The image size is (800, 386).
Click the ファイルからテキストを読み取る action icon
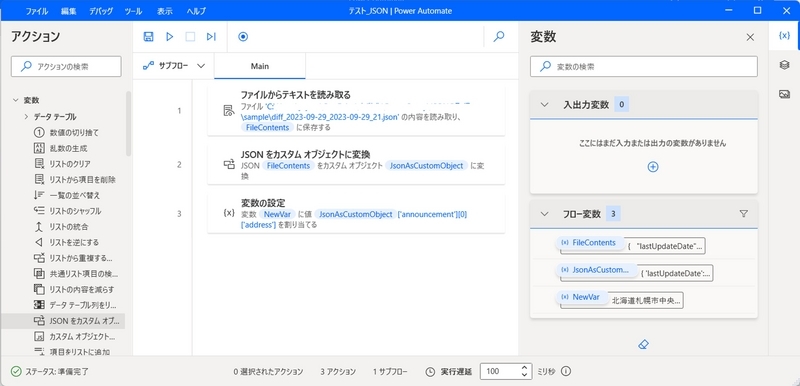click(x=230, y=111)
